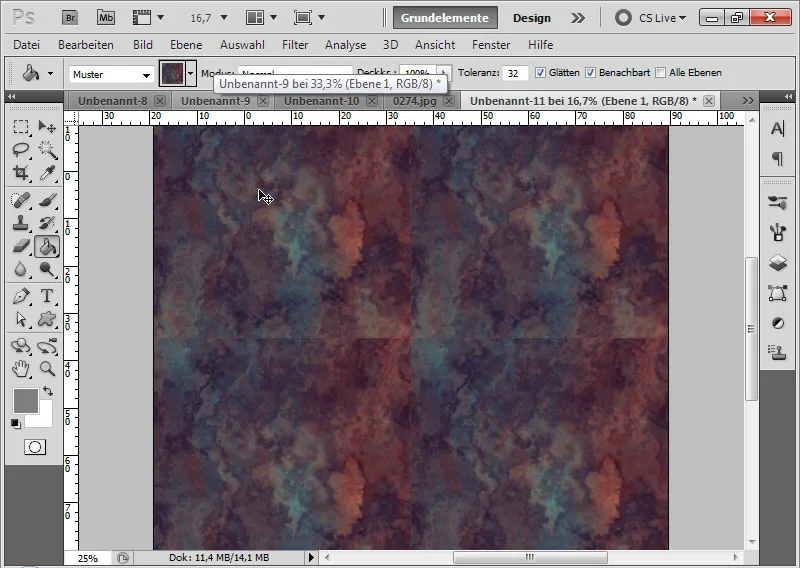Select the Eraser tool
The height and width of the screenshot is (568, 800).
(x=20, y=246)
